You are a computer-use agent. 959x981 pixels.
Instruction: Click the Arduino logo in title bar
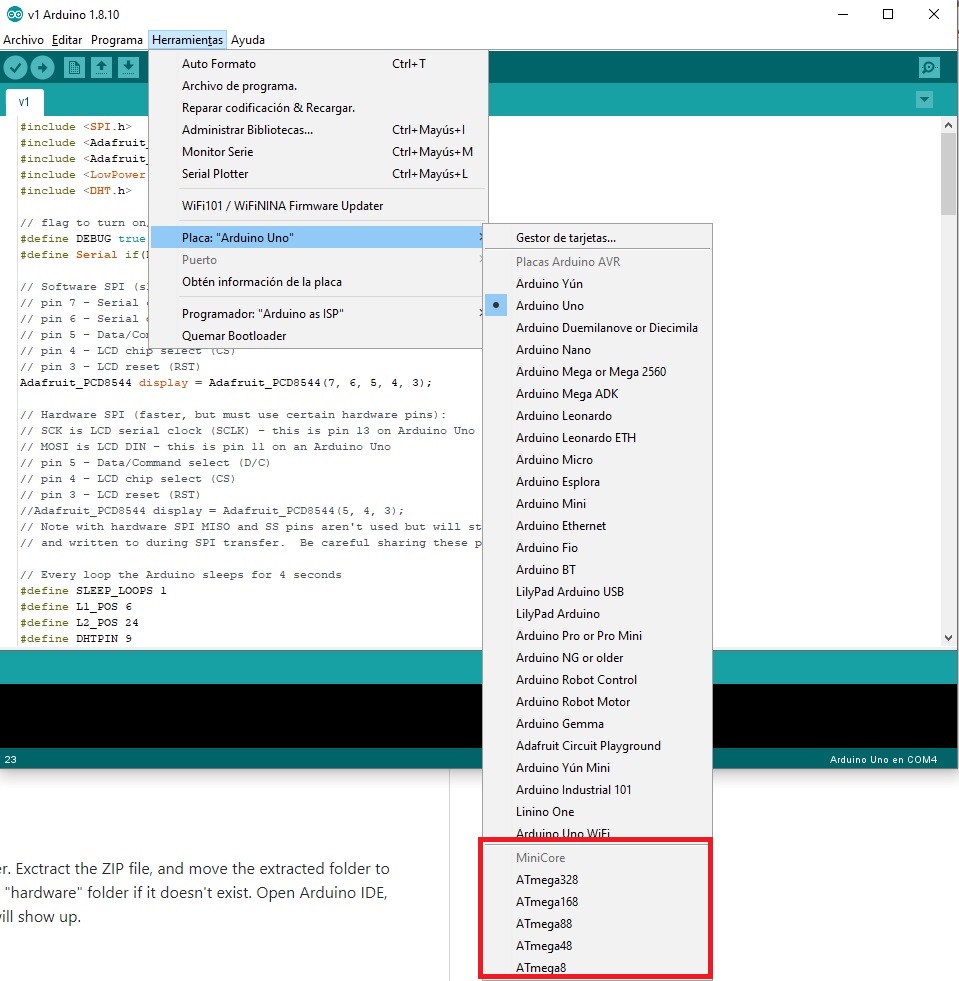pyautogui.click(x=14, y=14)
